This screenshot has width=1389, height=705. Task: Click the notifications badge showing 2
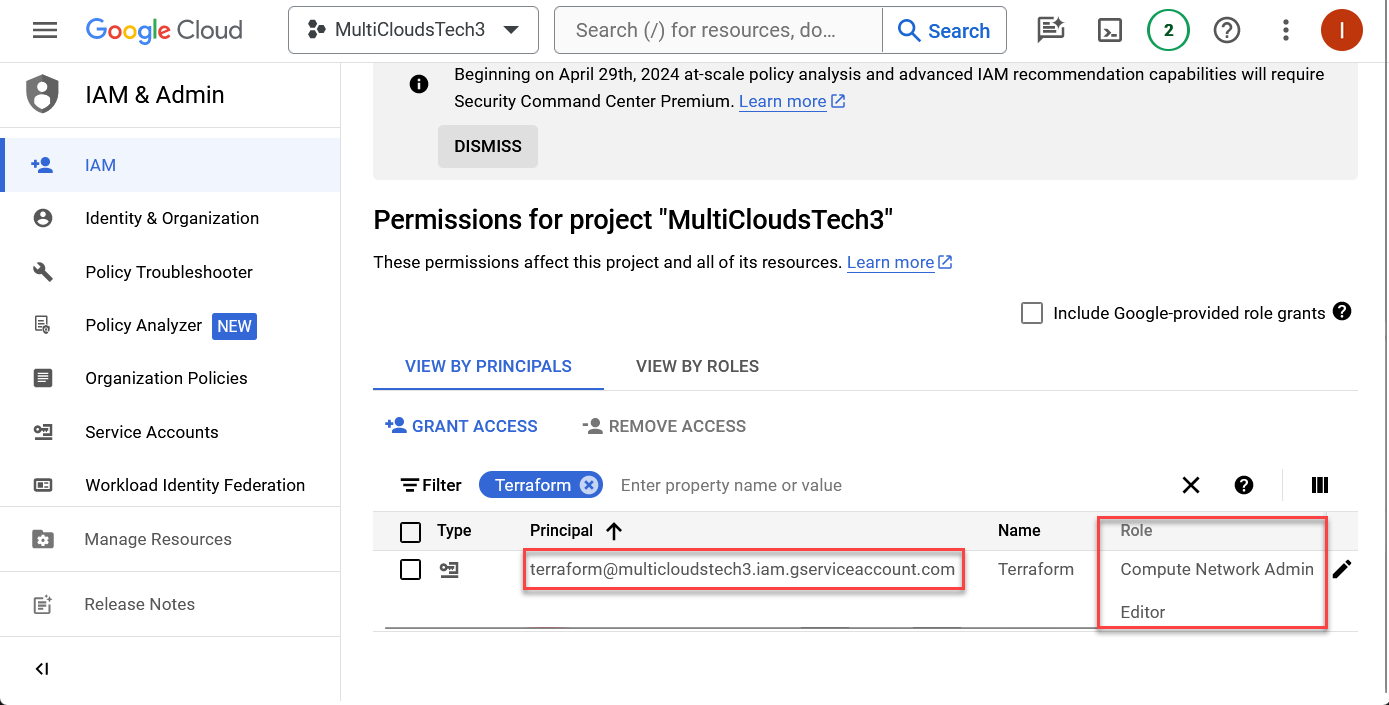point(1168,30)
